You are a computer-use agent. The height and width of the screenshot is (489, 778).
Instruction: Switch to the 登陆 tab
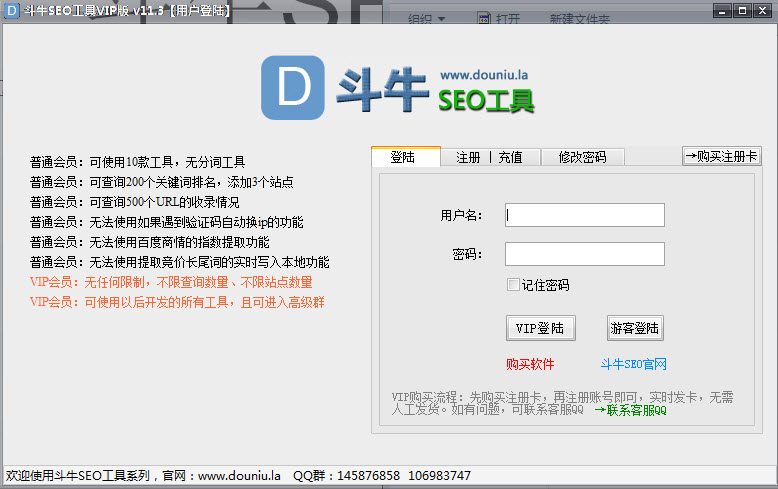point(405,157)
